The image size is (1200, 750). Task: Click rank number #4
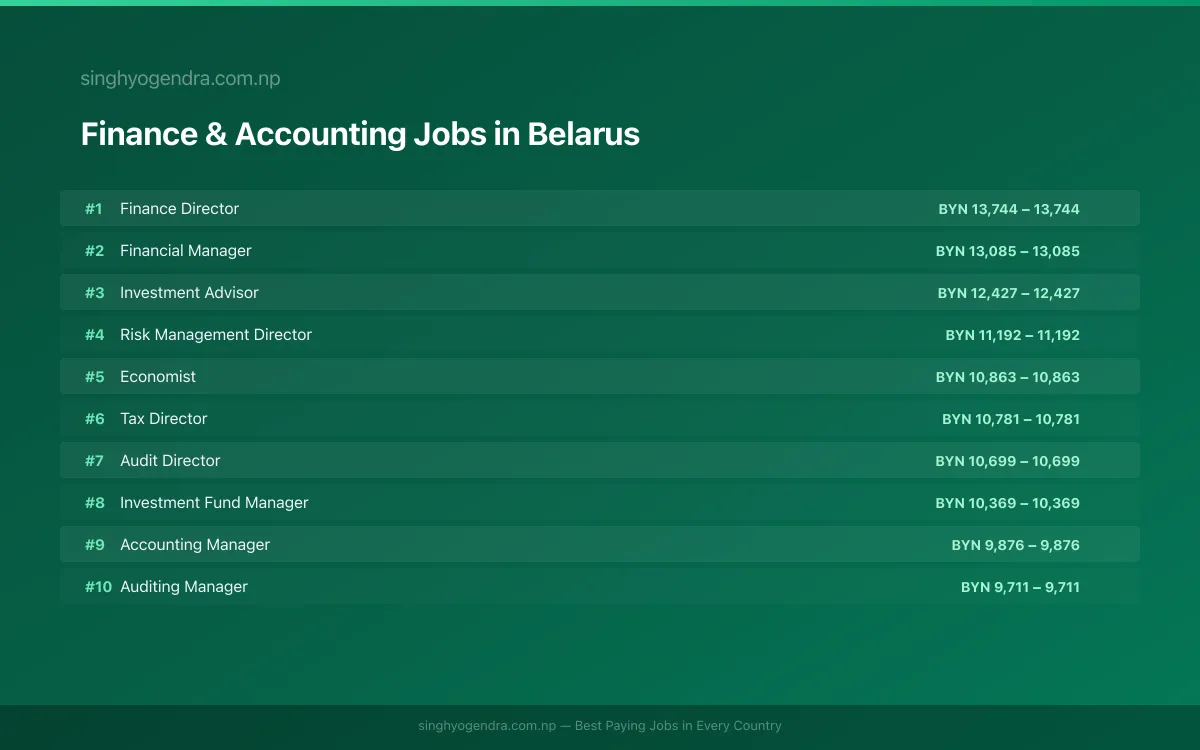click(94, 335)
